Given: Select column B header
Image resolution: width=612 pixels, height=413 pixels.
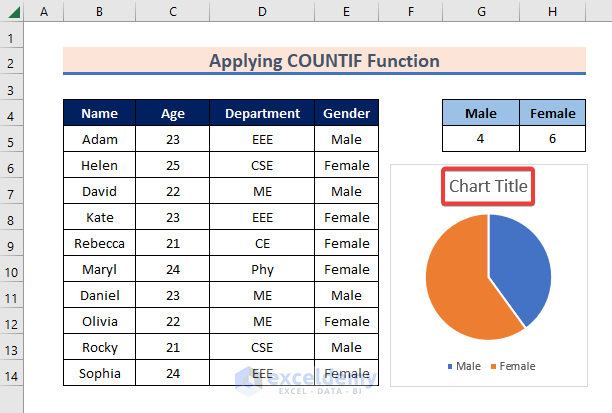Looking at the screenshot, I should tap(100, 11).
